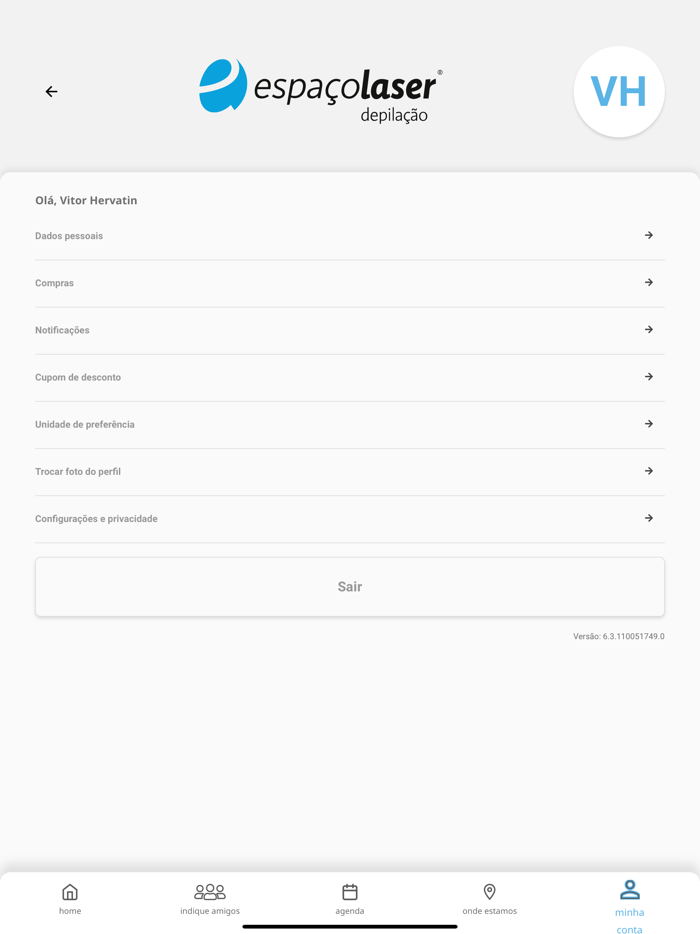700x934 pixels.
Task: Tap arrow beside Configurações e privacidade
Action: click(649, 518)
